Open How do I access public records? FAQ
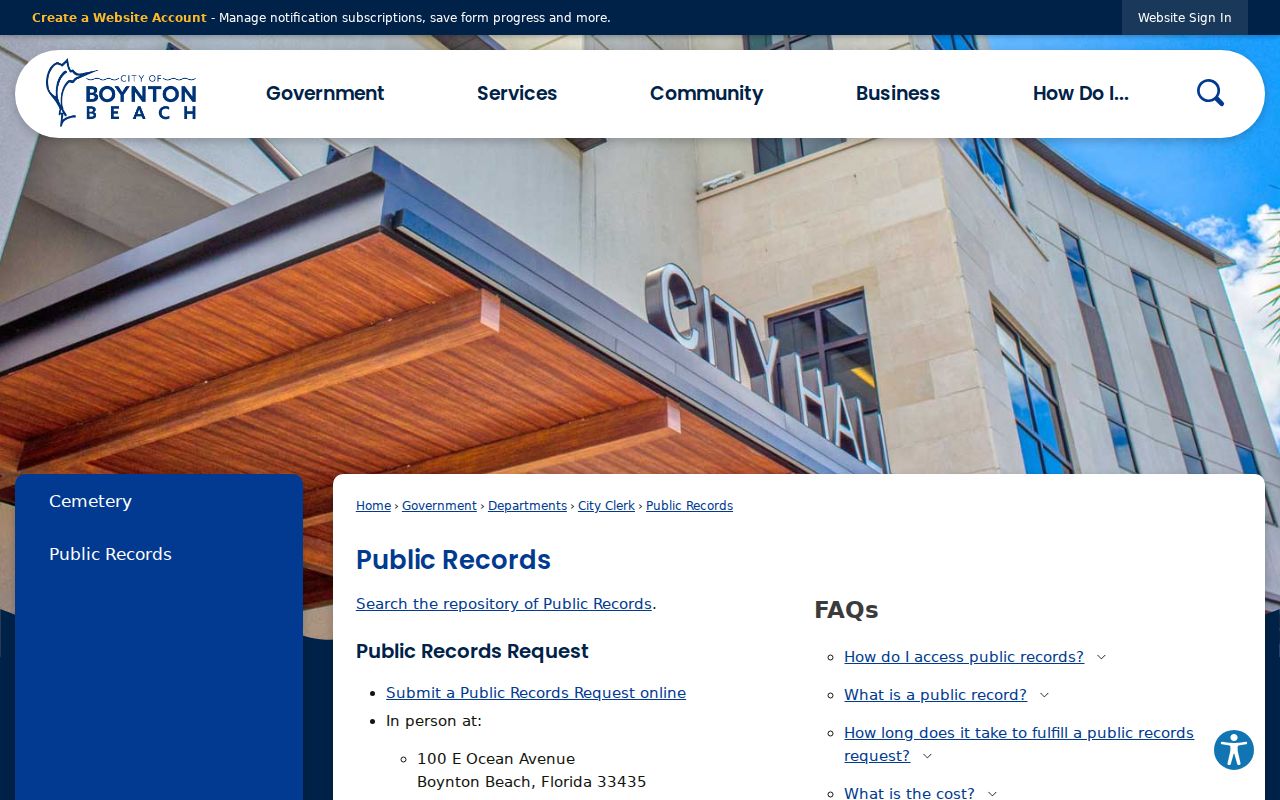Screen dimensions: 1280x800 pos(964,657)
